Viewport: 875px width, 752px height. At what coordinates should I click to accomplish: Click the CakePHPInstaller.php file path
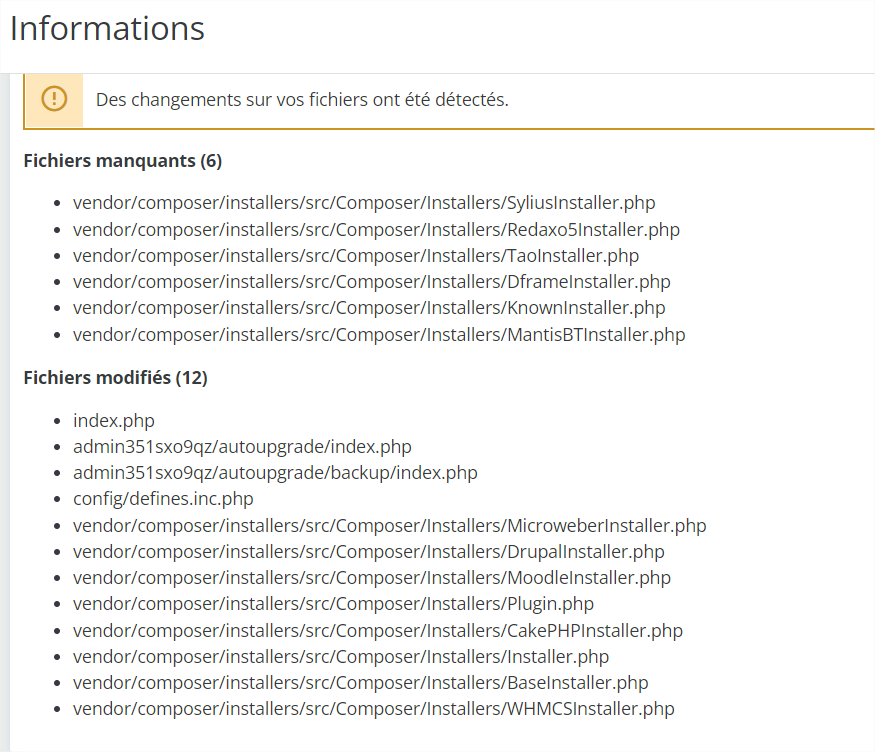click(x=378, y=631)
